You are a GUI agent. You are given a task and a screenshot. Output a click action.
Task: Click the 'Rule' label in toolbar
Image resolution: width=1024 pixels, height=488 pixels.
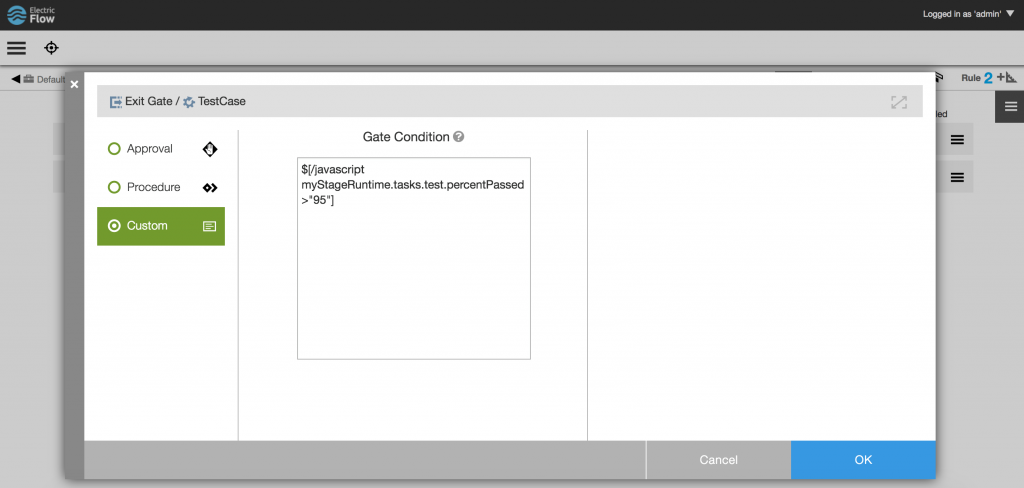tap(970, 78)
